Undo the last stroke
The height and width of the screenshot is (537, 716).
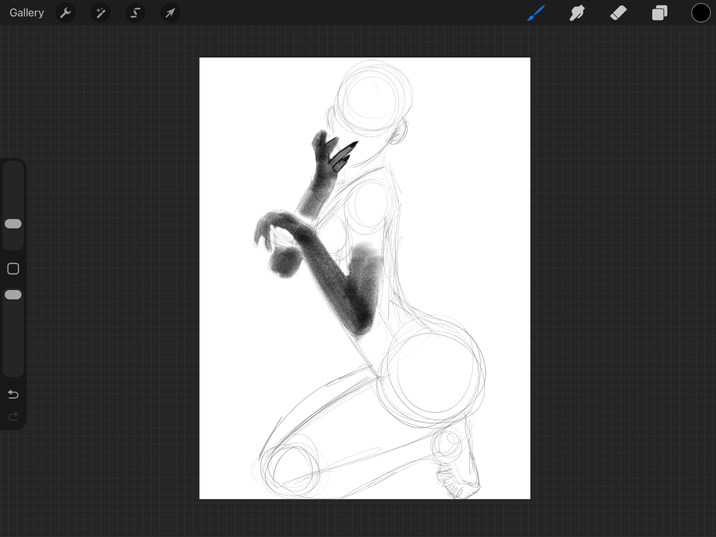click(13, 394)
